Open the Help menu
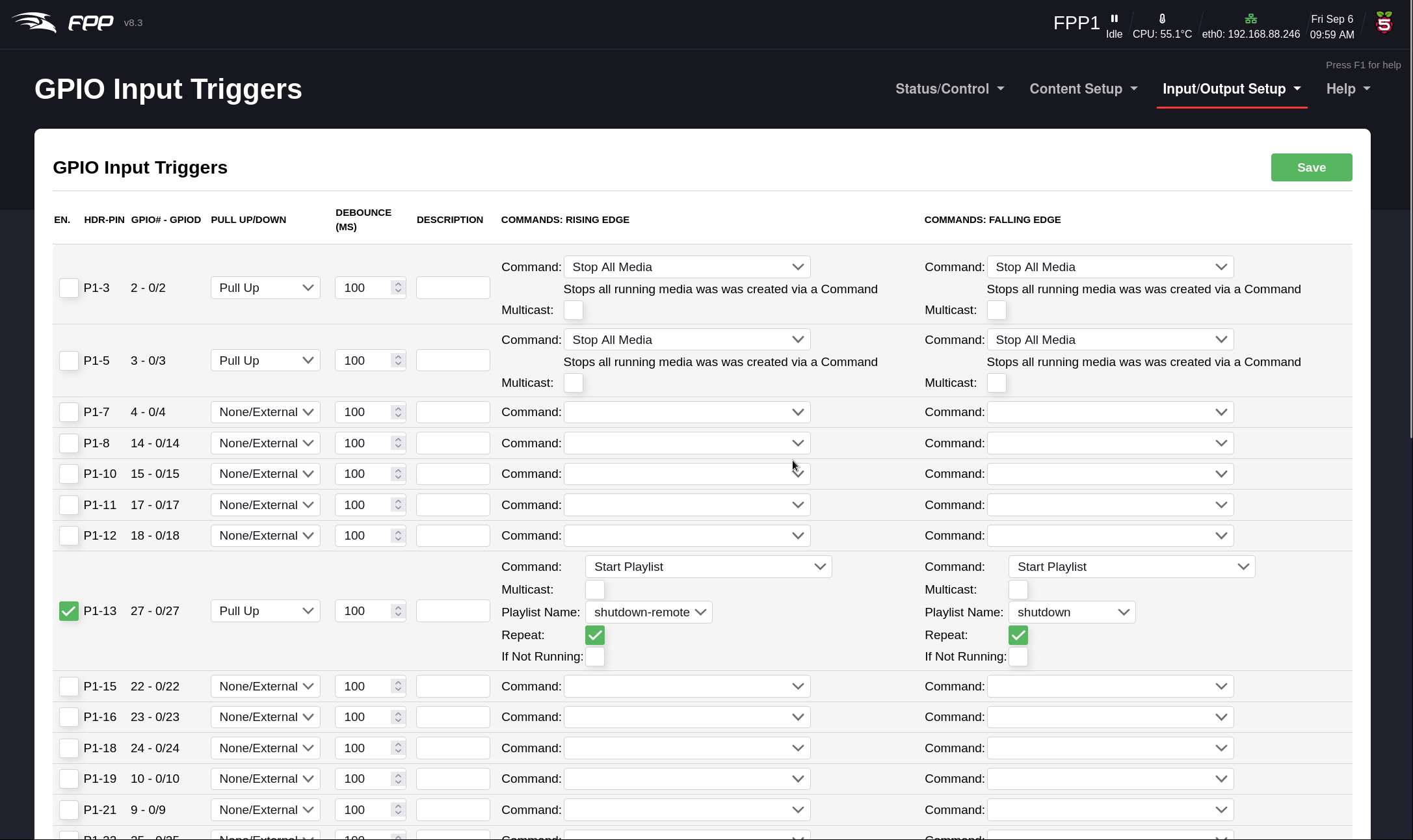This screenshot has height=840, width=1413. (1347, 89)
